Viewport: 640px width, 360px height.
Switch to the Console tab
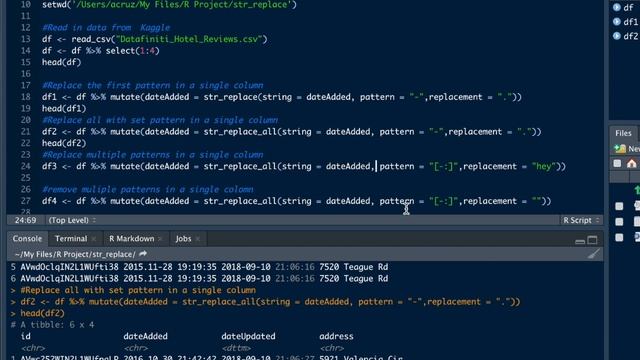pyautogui.click(x=27, y=239)
